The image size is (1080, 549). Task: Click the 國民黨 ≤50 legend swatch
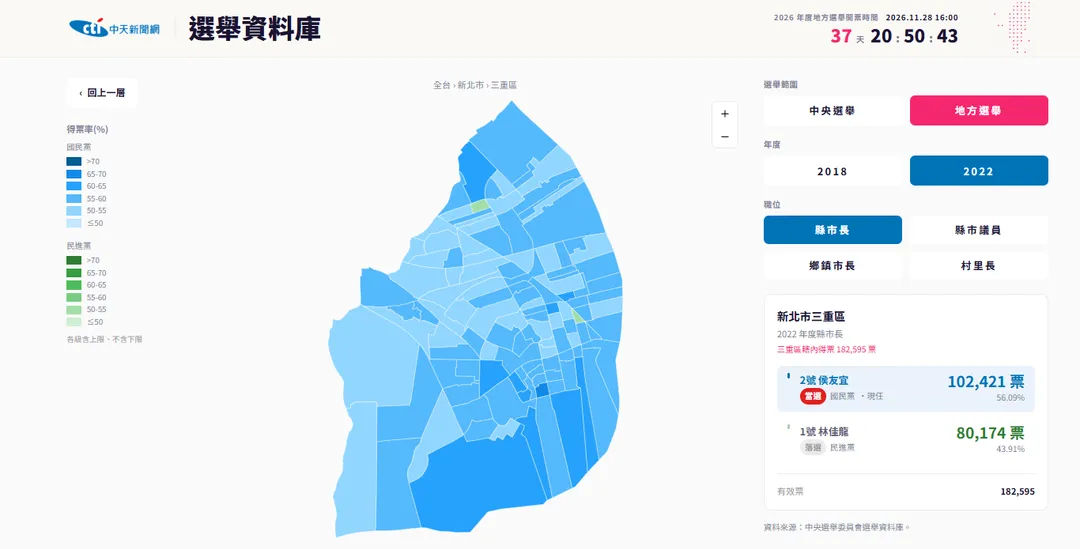pos(74,223)
